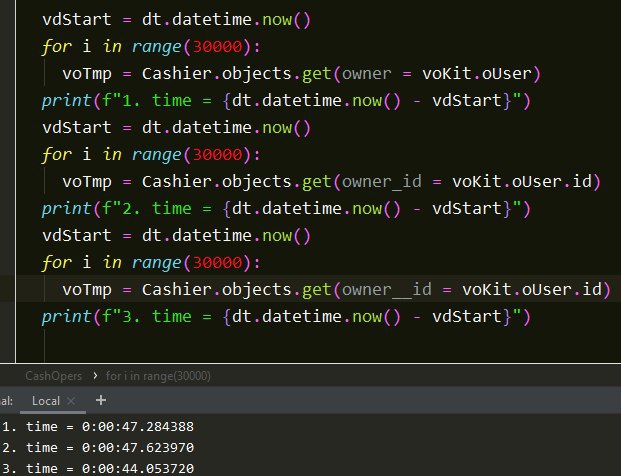Click the '3. time = 0:00:44.053720' output line

98,468
